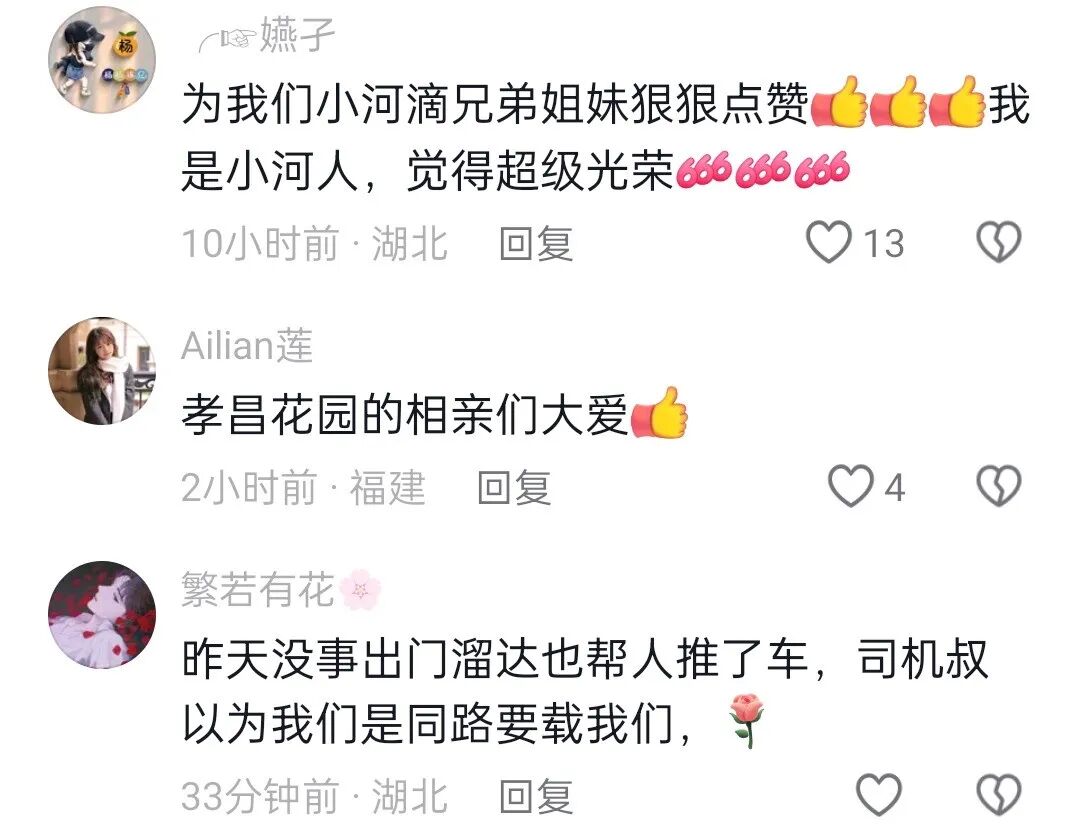Select comment text about 小河滴兄弟姐妹
Viewport: 1080px width, 825px height.
click(x=606, y=137)
